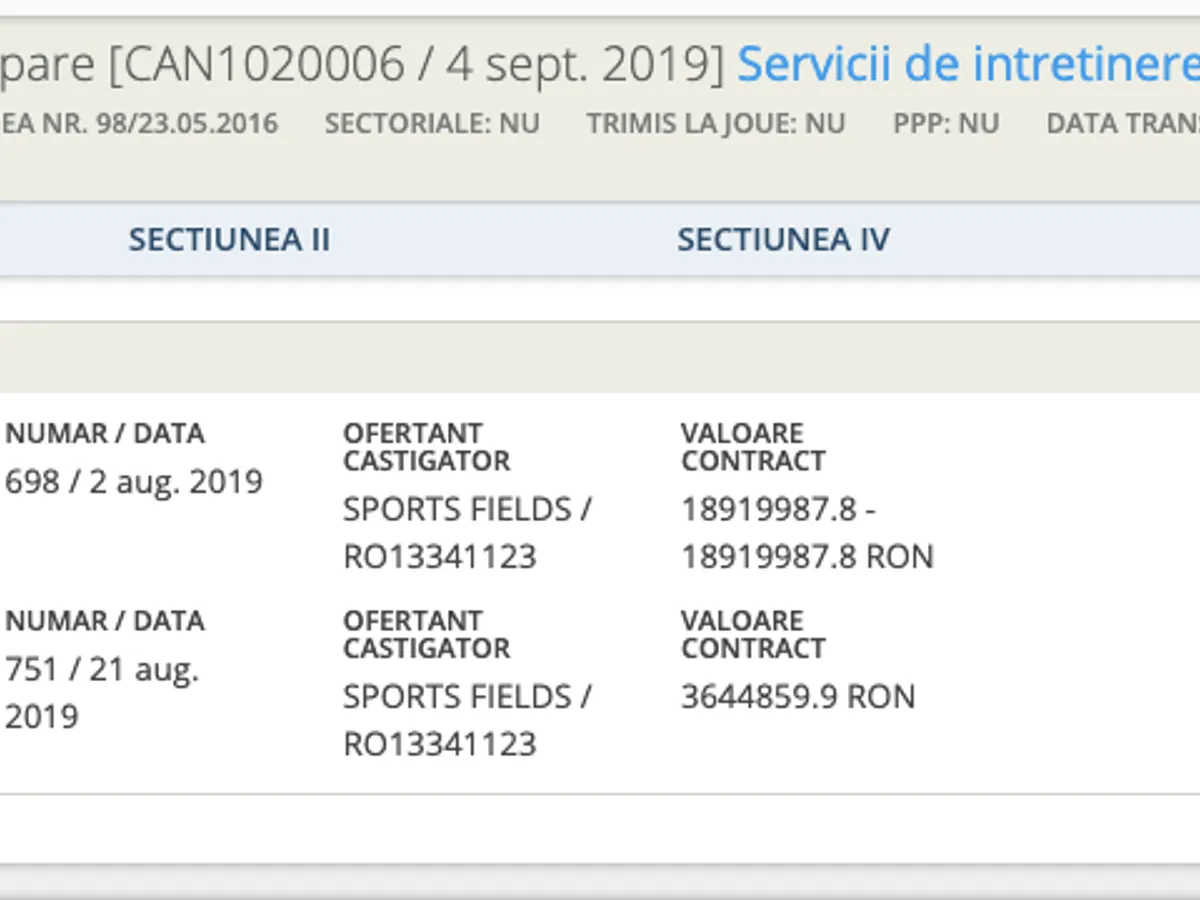Click SPORTS FIELDS winner of contract 698
The image size is (1200, 900).
467,532
